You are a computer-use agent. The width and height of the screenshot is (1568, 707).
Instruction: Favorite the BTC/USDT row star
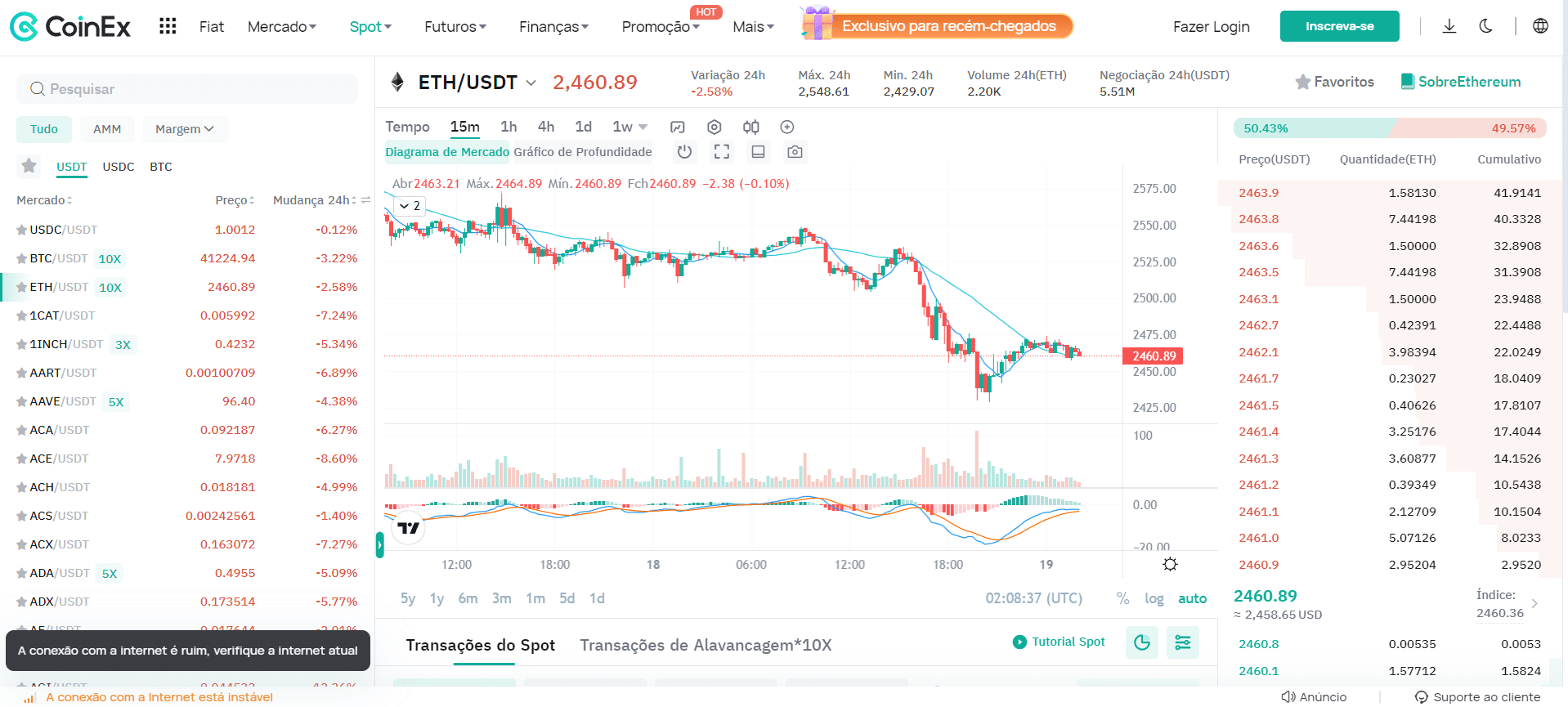pos(21,259)
